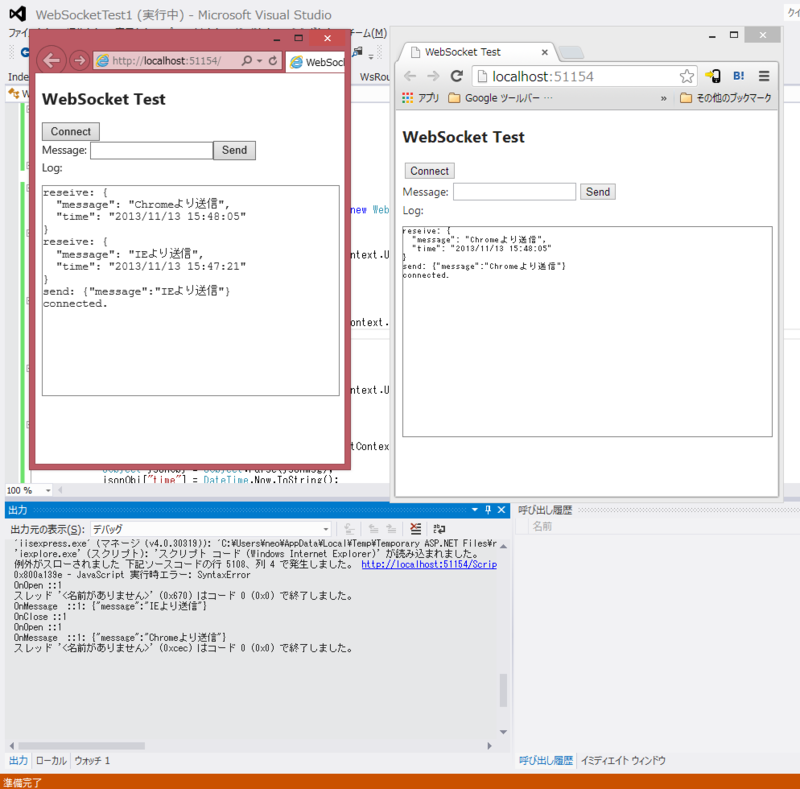Close the WebSocket Test Chrome tab
This screenshot has height=789, width=800.
544,52
